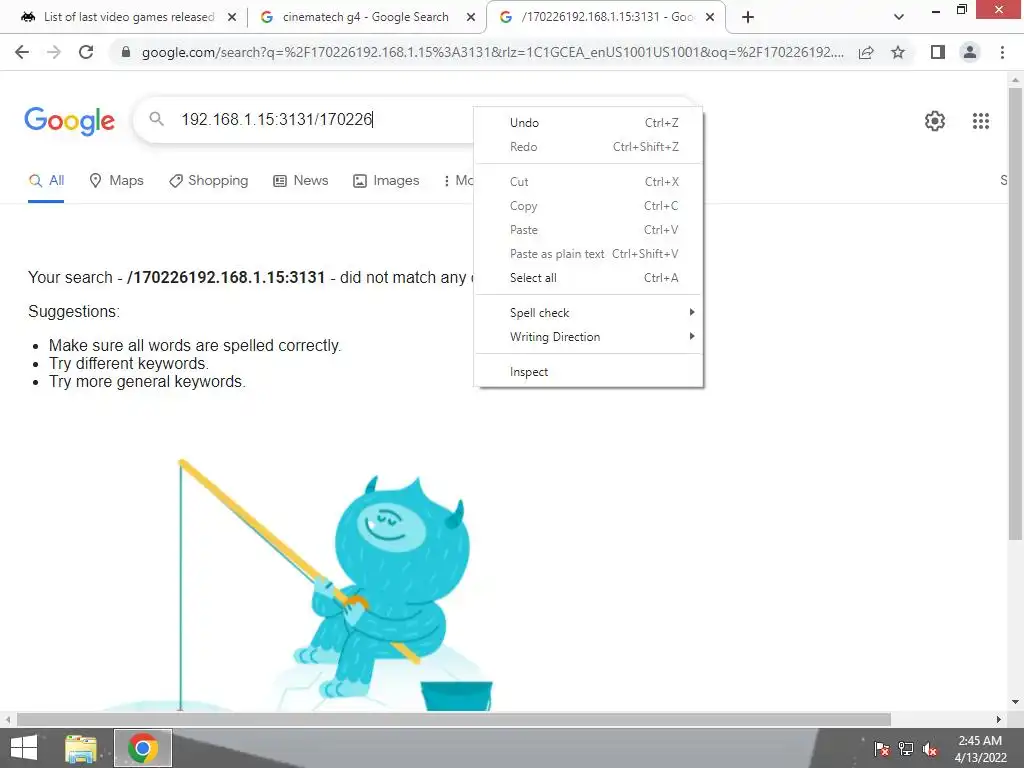Open the Action Center flag icon
This screenshot has height=768, width=1024.
[882, 748]
